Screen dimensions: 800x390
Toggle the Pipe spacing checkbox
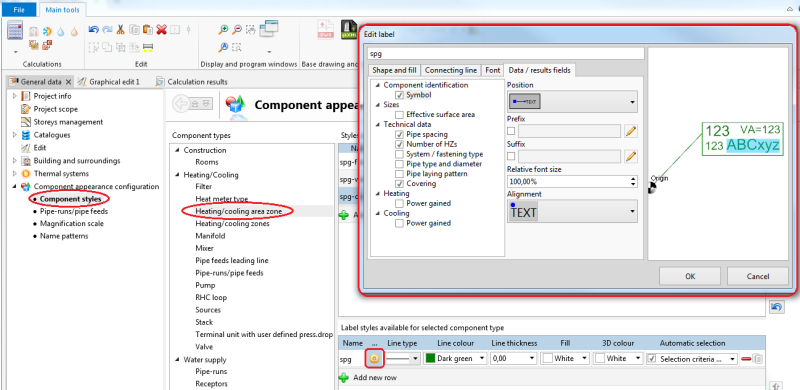pos(399,134)
